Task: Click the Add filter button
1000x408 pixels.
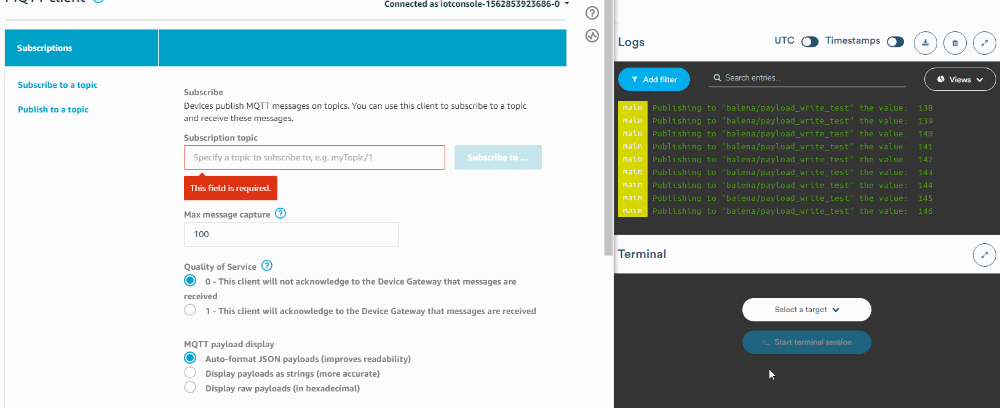Action: [654, 79]
